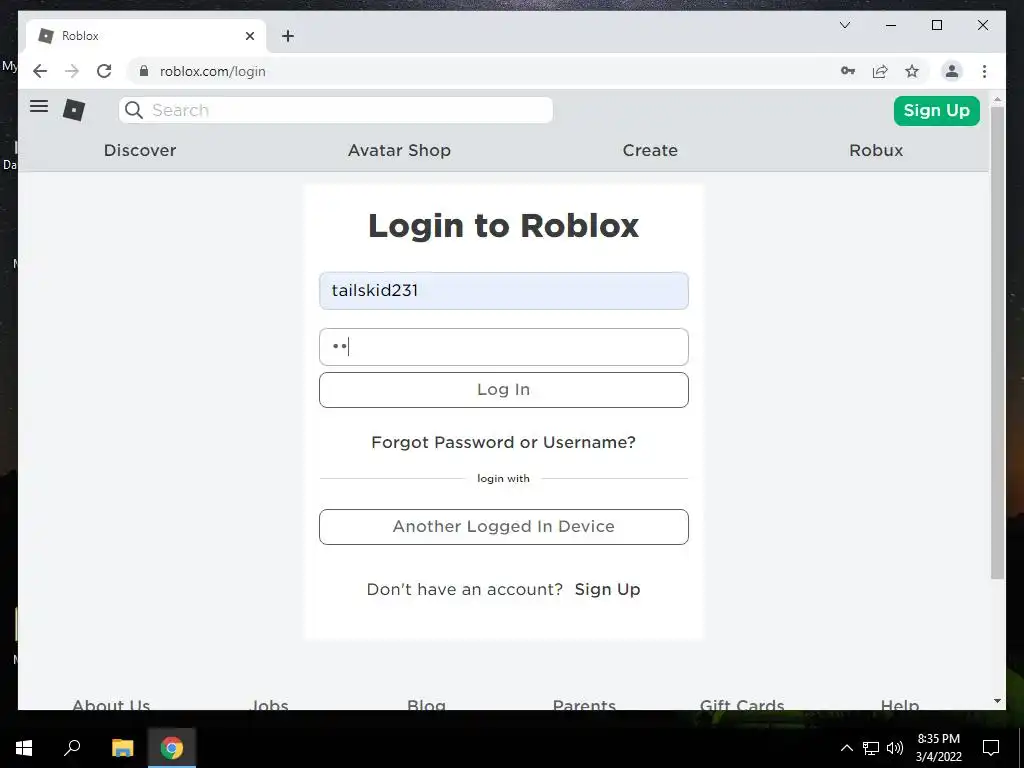Open Chrome three-dot menu
Screen dimensions: 1024x768
tap(984, 71)
